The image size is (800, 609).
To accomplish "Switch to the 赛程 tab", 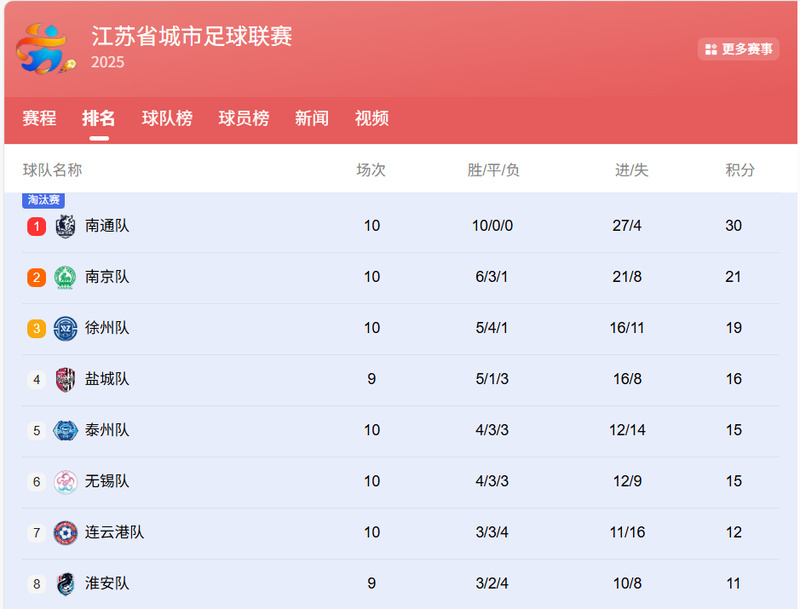I will coord(39,118).
